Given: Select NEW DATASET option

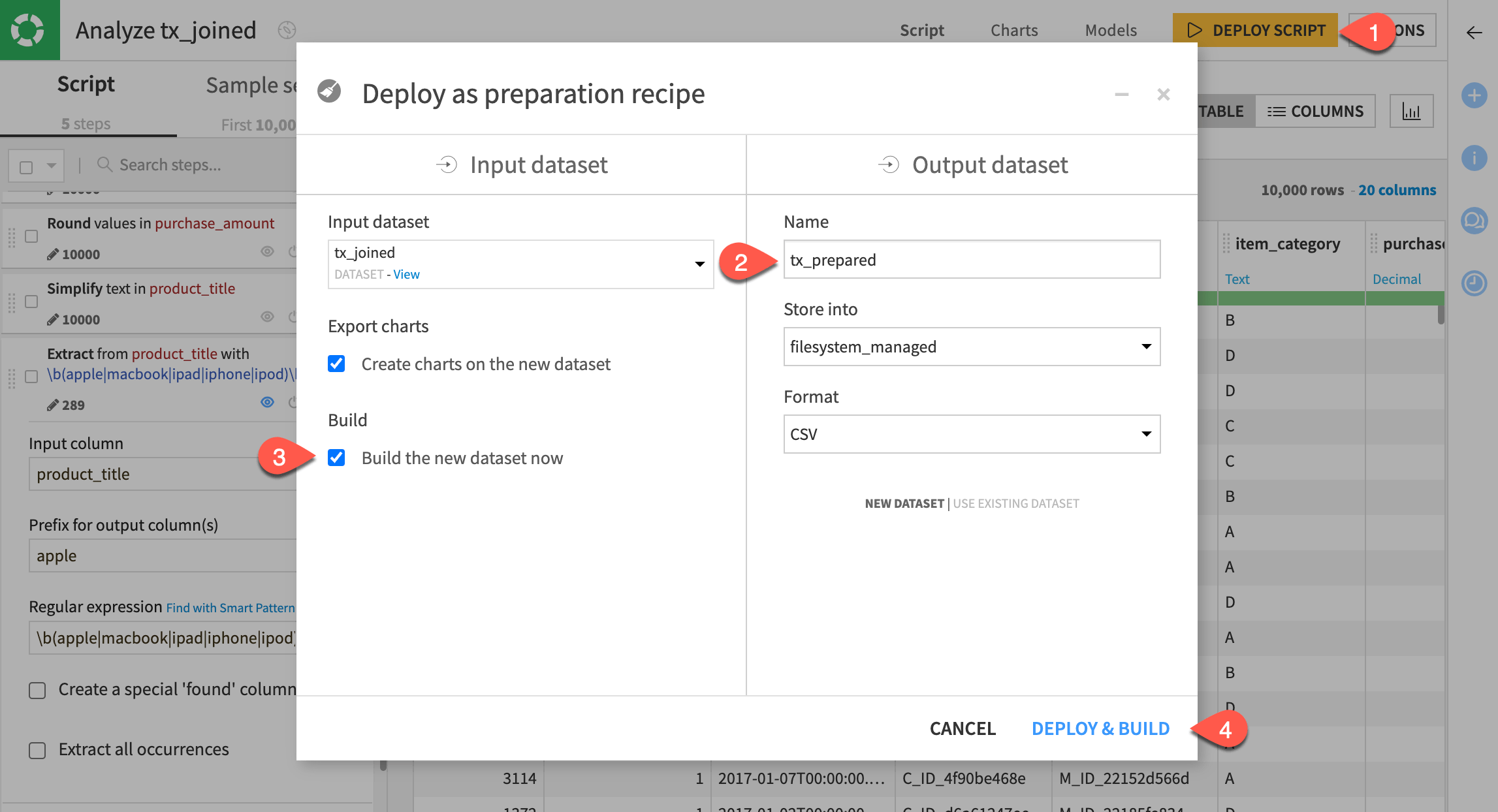Looking at the screenshot, I should pyautogui.click(x=904, y=503).
